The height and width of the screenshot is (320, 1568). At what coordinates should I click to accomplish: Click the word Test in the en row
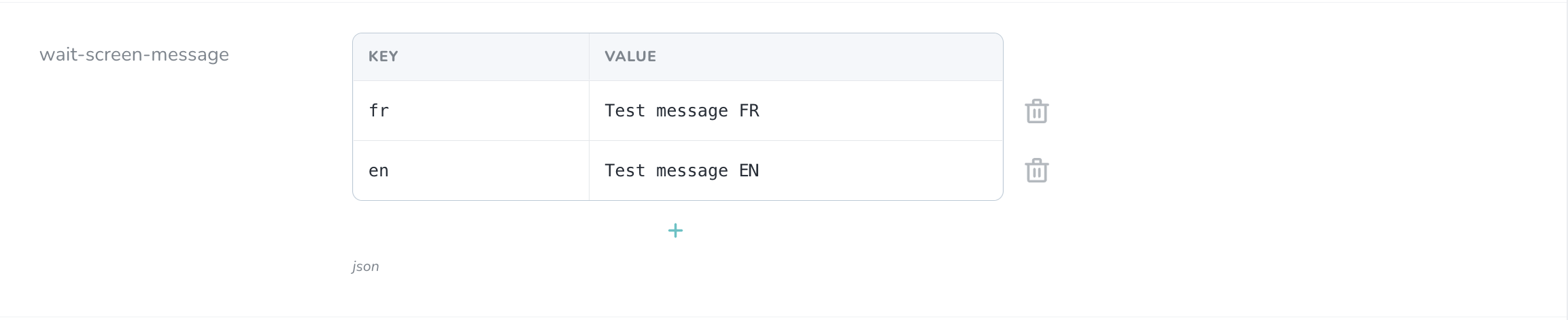point(624,171)
